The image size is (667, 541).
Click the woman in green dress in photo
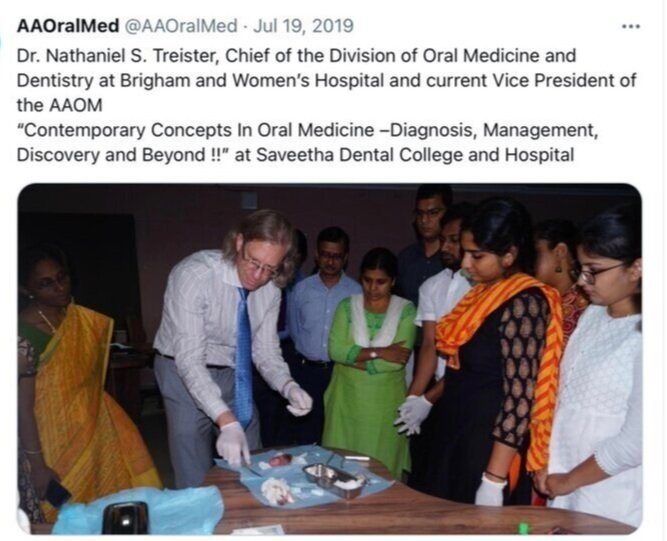(367, 362)
